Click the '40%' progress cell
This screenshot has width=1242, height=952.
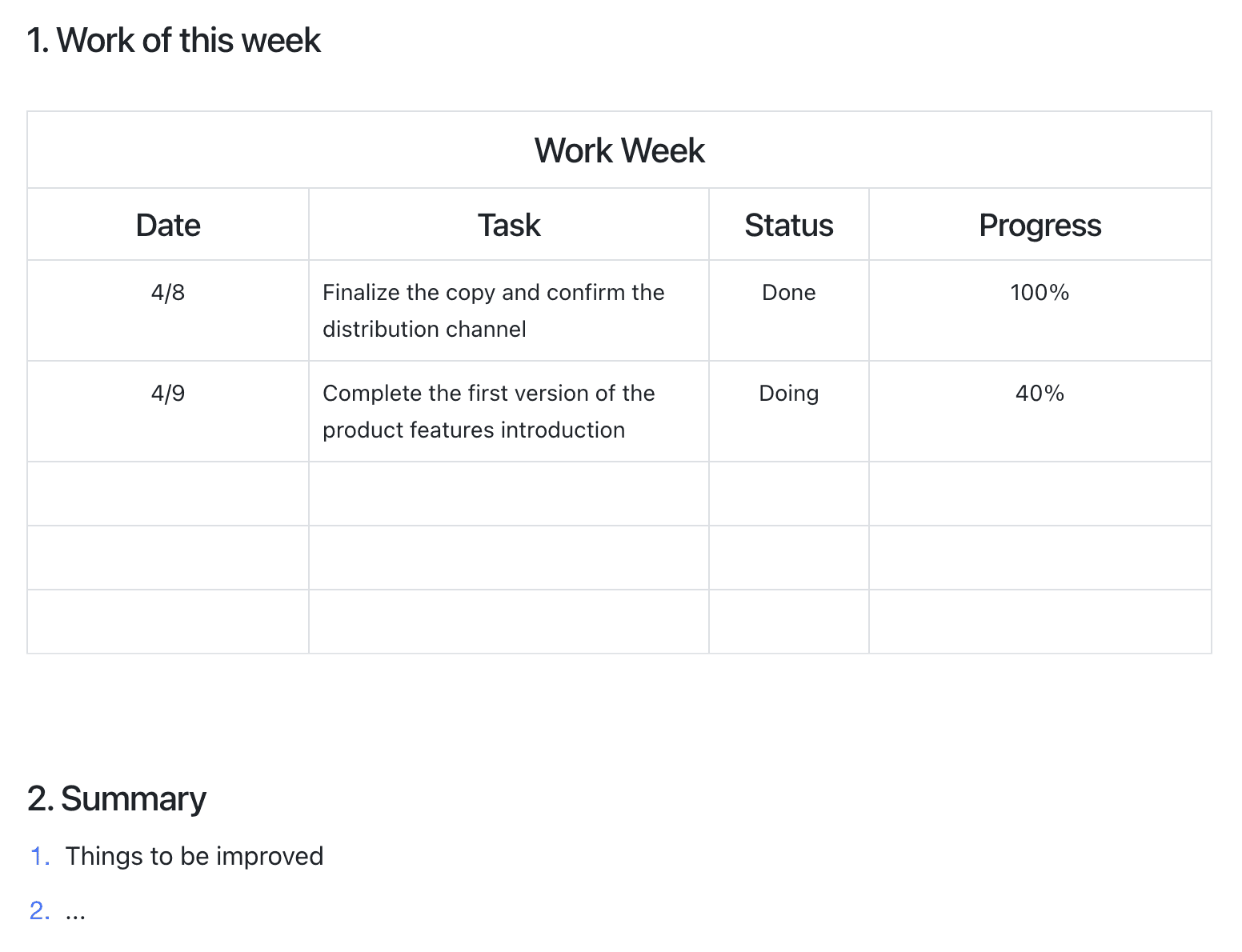pyautogui.click(x=1040, y=394)
